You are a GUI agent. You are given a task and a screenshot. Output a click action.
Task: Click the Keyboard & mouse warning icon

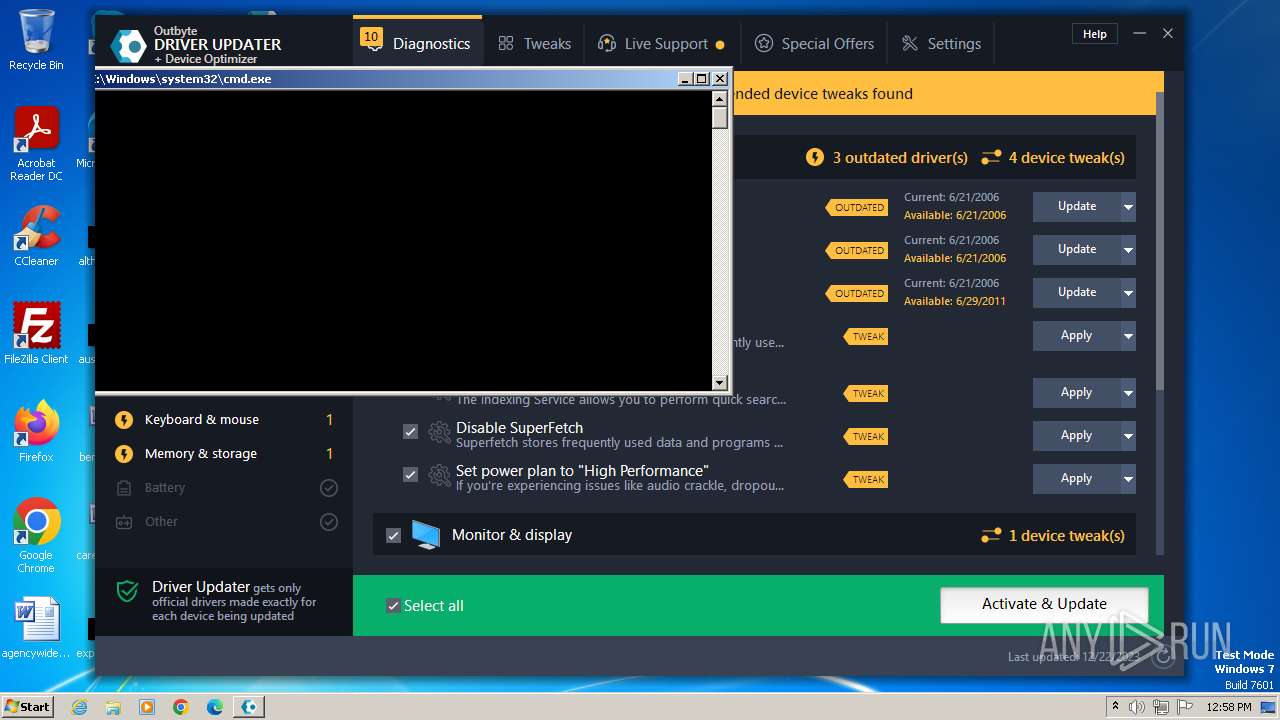point(124,420)
